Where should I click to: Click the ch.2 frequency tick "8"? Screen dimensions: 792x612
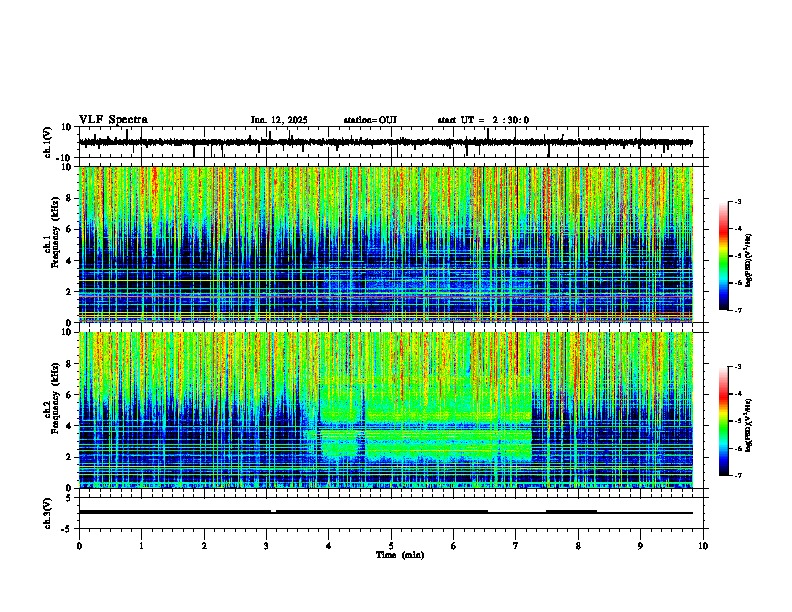tap(69, 364)
